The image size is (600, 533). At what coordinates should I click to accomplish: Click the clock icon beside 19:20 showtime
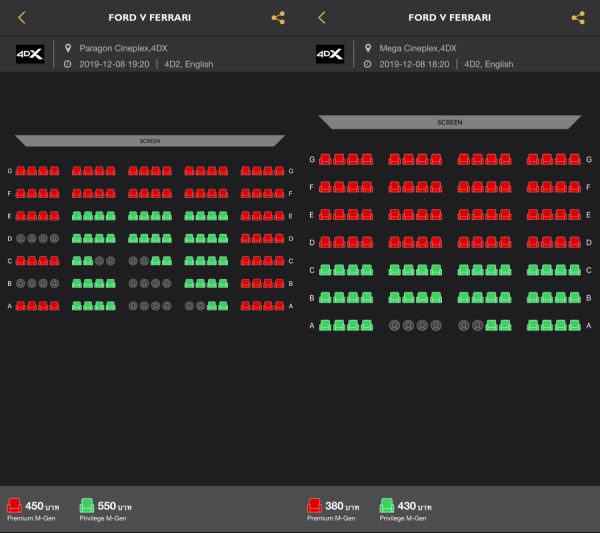[67, 64]
